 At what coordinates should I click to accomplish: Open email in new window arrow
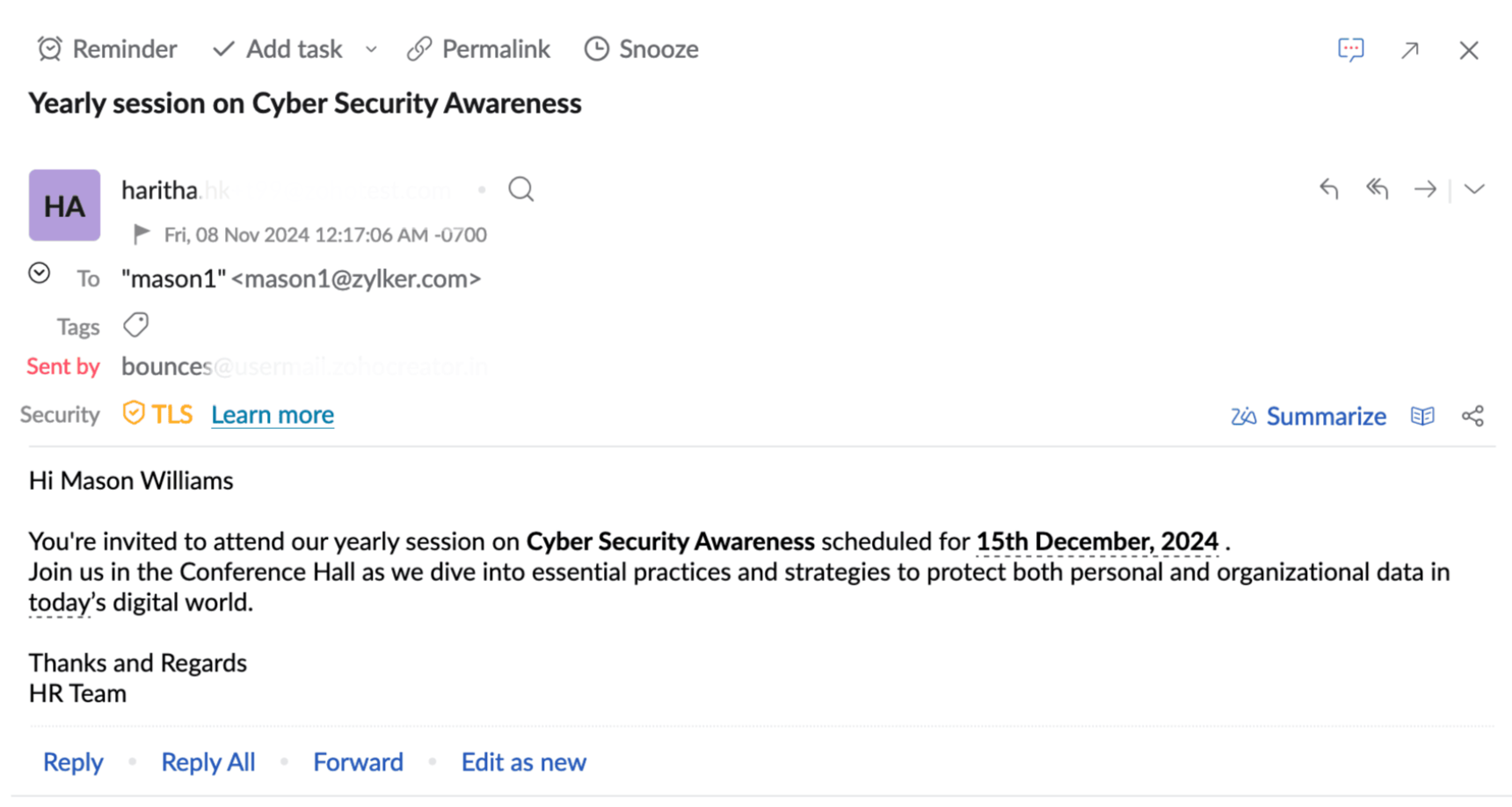point(1410,50)
